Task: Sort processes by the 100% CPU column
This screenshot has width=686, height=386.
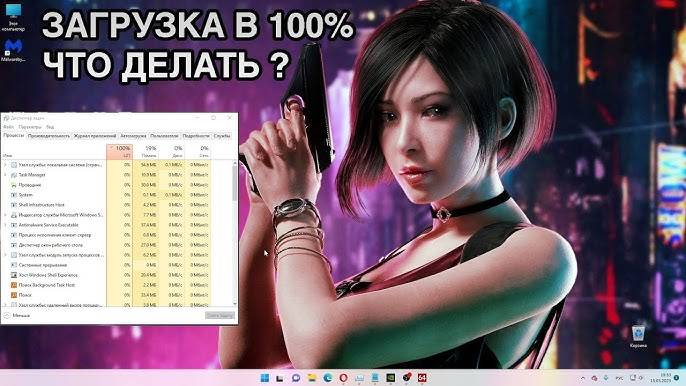Action: (119, 151)
